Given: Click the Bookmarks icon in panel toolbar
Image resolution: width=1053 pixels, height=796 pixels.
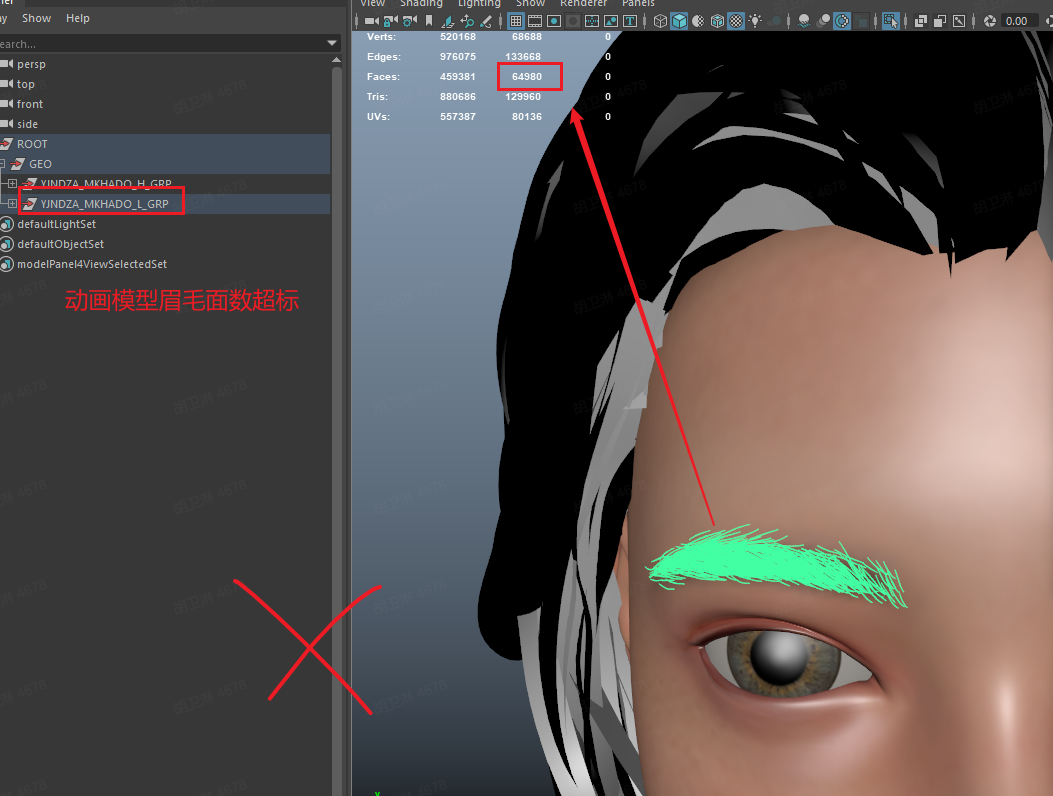Looking at the screenshot, I should point(429,20).
